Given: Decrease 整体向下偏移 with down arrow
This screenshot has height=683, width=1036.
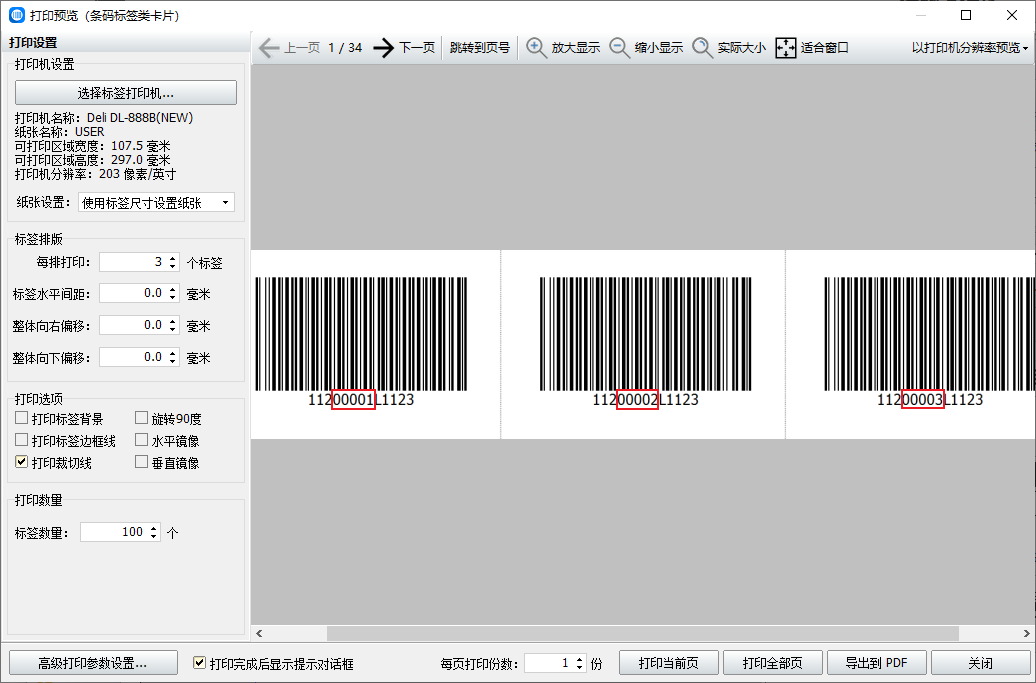Looking at the screenshot, I should (x=172, y=361).
